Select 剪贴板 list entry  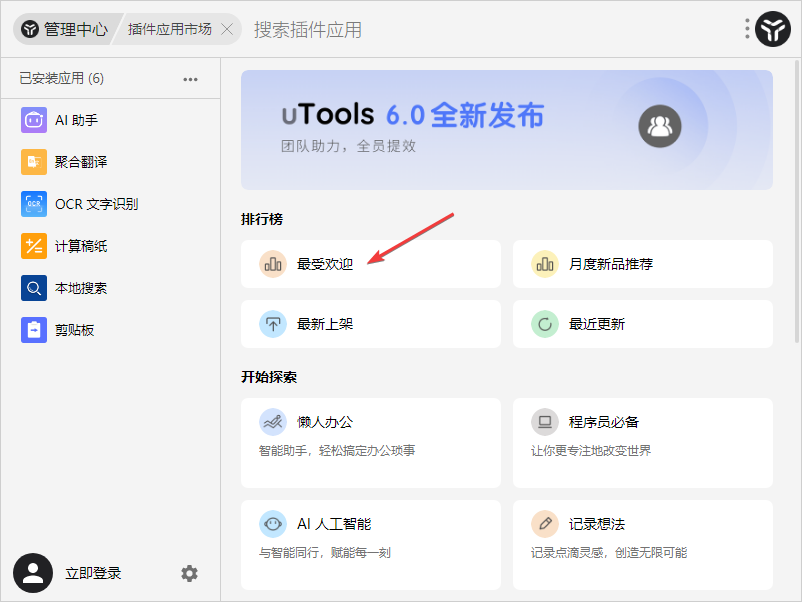(110, 330)
